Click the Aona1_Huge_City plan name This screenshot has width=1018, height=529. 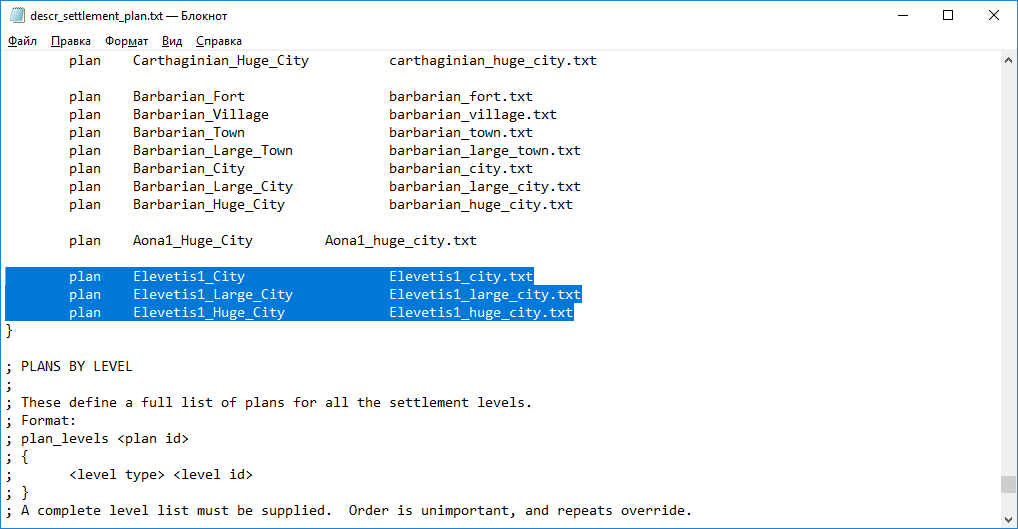coord(192,241)
